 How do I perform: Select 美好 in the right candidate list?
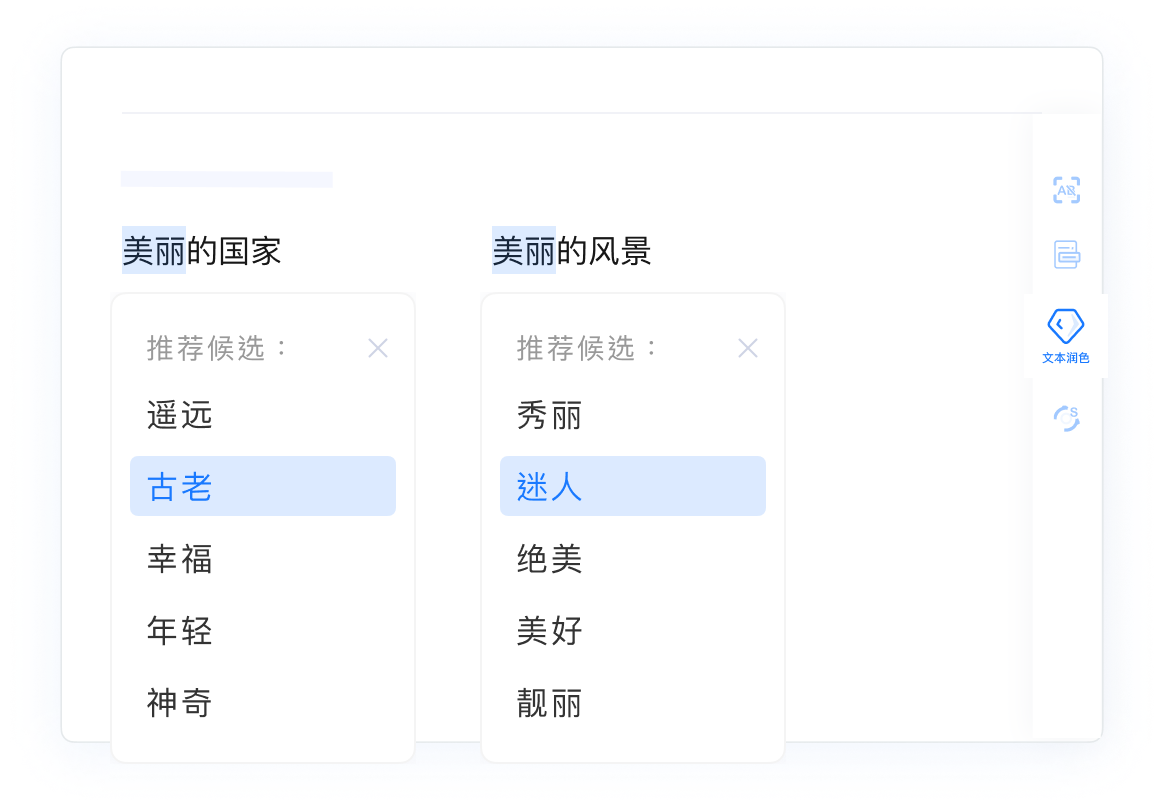tap(550, 631)
